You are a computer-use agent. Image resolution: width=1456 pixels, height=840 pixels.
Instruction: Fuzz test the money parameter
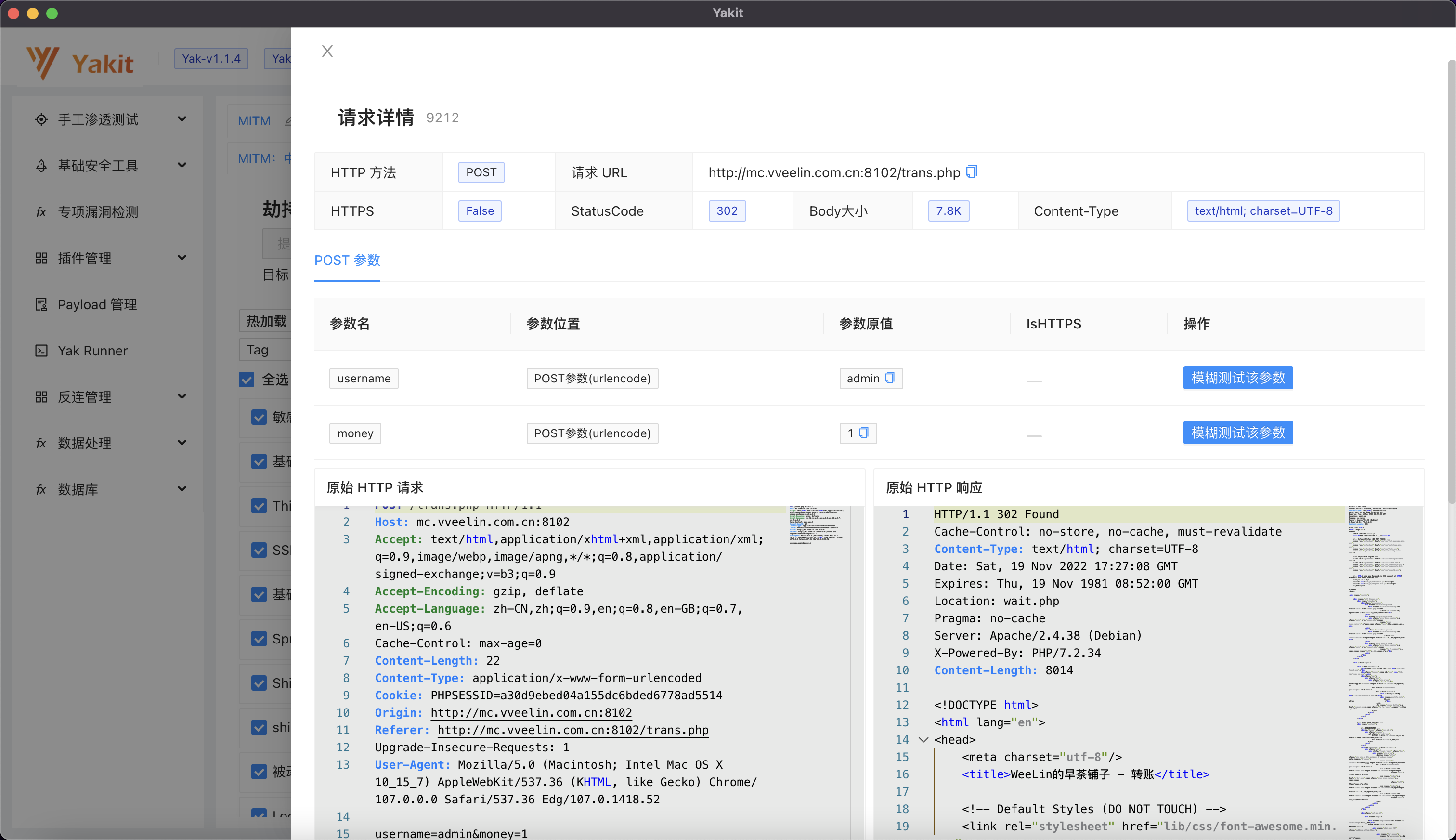point(1238,433)
